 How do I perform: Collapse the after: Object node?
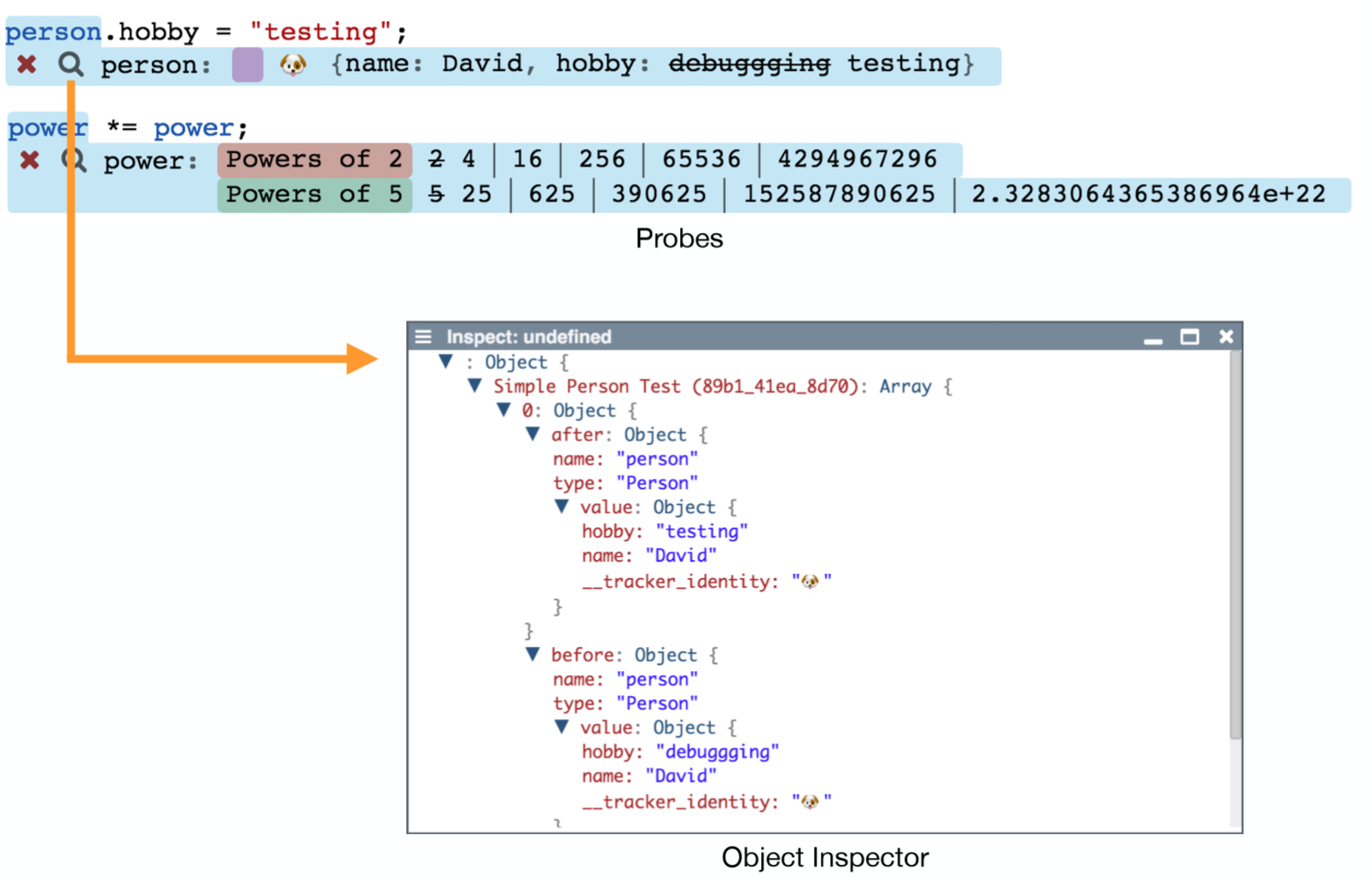pyautogui.click(x=532, y=434)
